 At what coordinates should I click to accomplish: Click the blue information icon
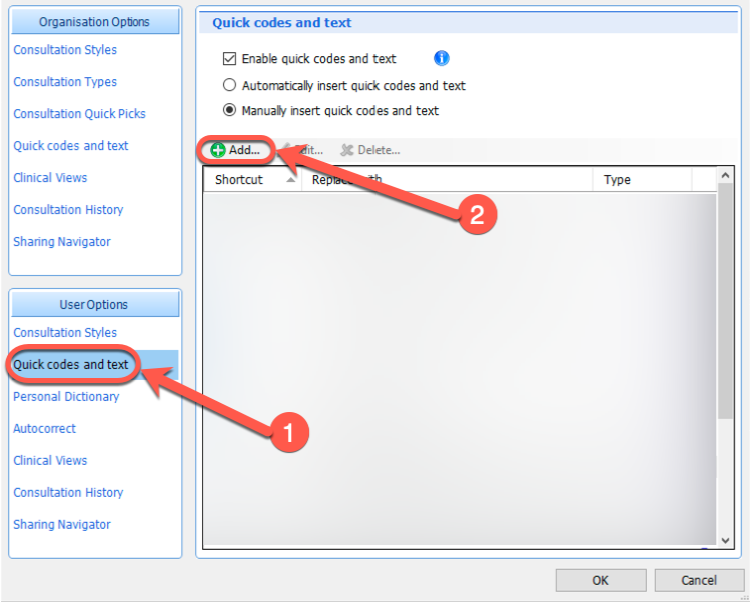(441, 58)
